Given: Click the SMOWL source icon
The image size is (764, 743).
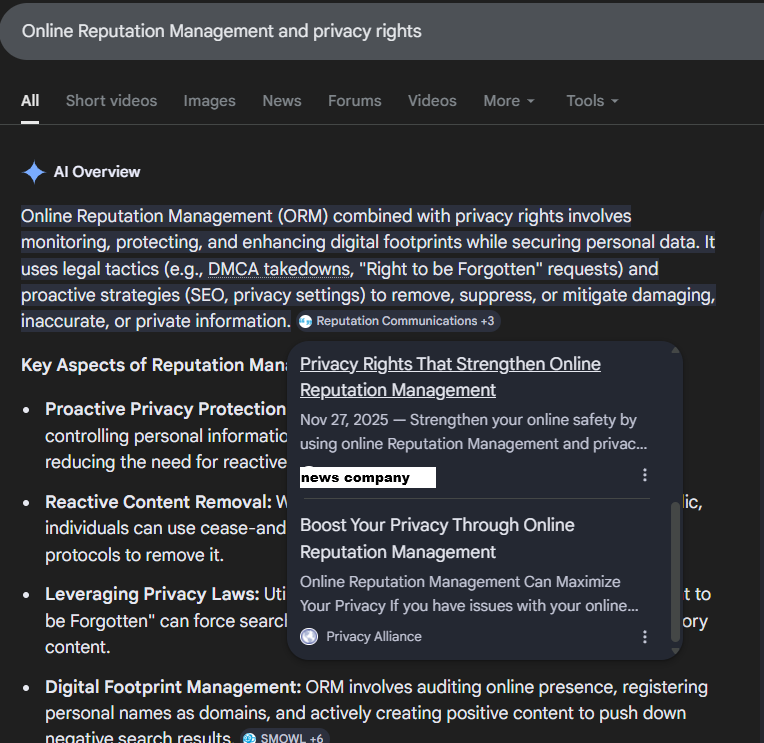Looking at the screenshot, I should pos(250,738).
